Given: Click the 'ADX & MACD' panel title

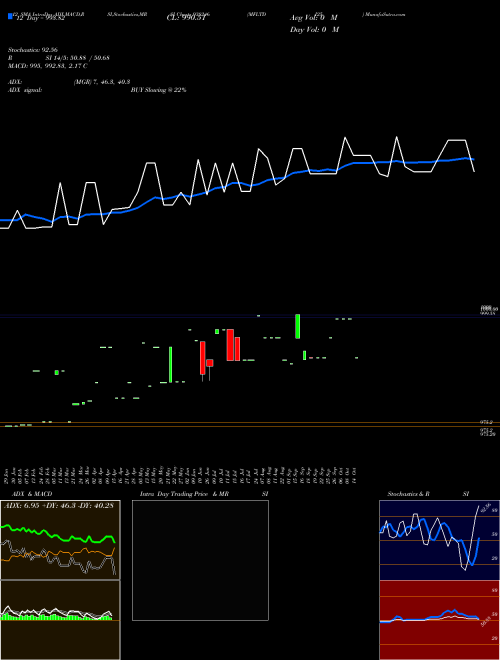Looking at the screenshot, I should [32, 494].
